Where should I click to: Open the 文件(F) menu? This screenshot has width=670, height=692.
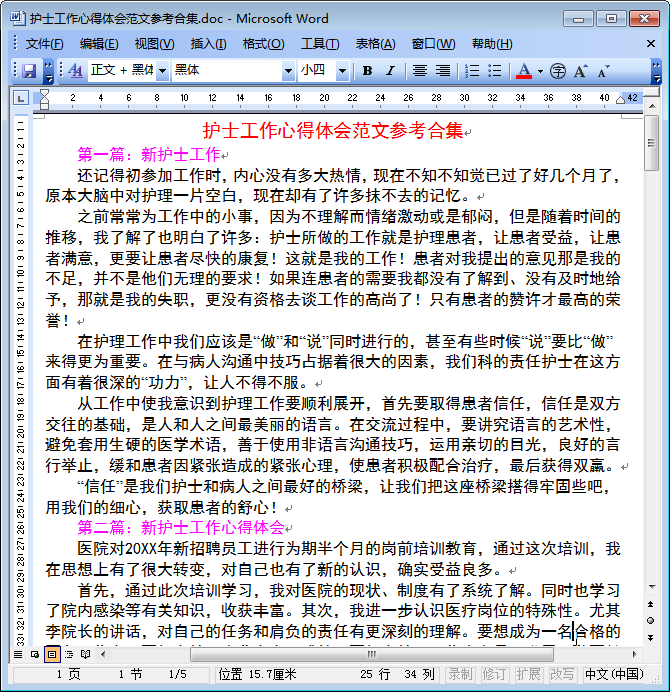(44, 44)
